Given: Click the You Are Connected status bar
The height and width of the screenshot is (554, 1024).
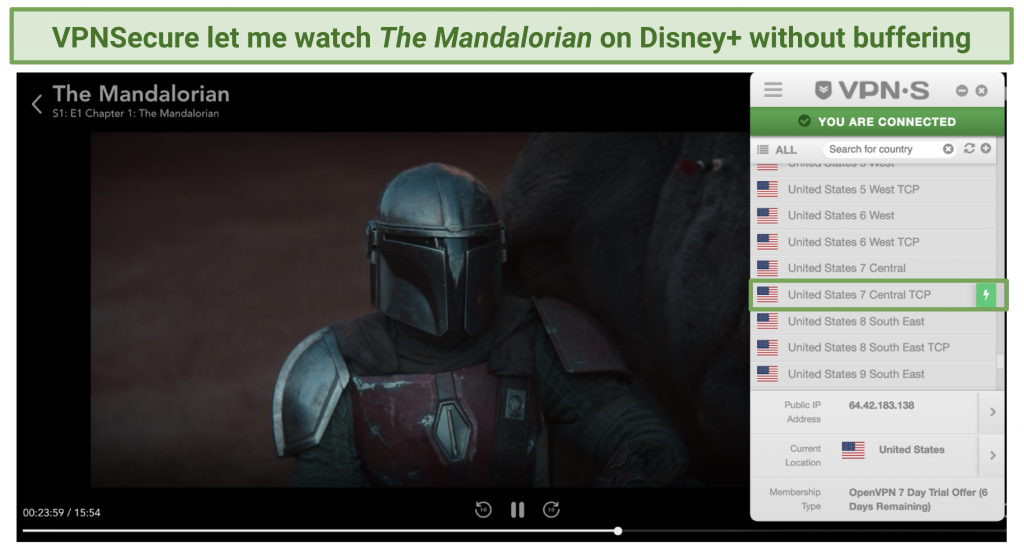Looking at the screenshot, I should coord(877,122).
